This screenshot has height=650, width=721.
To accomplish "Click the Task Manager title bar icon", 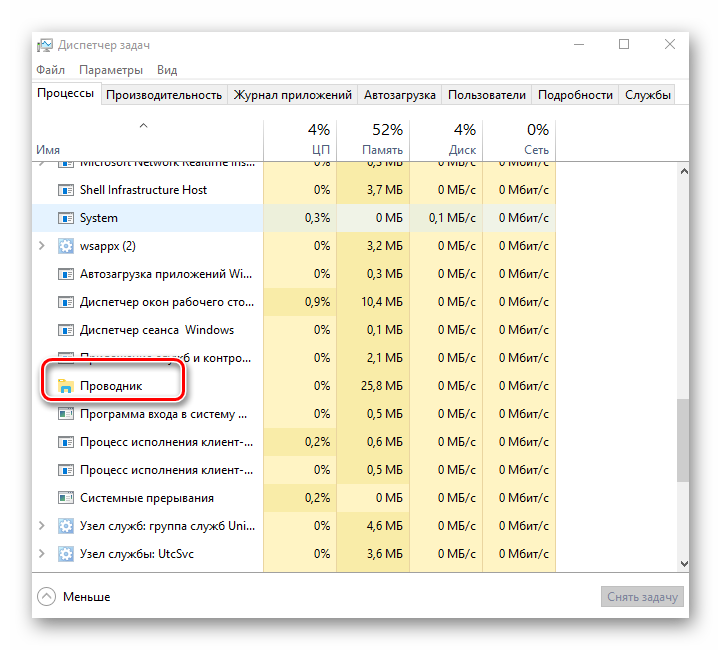I will click(x=45, y=45).
